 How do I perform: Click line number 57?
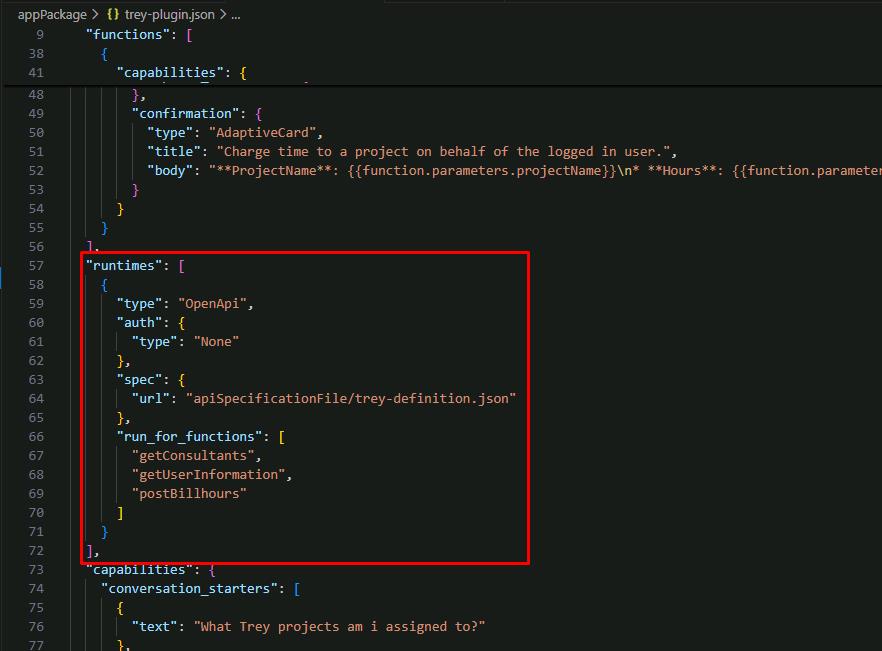pos(36,266)
